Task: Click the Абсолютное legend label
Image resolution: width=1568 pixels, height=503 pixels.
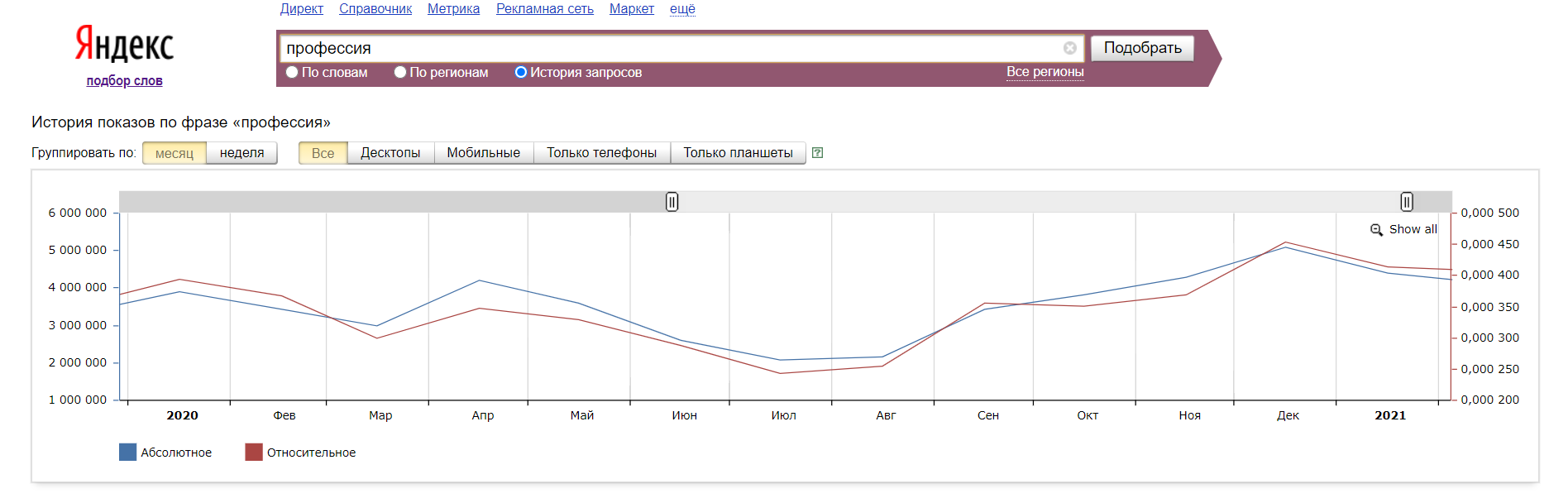Action: click(176, 453)
